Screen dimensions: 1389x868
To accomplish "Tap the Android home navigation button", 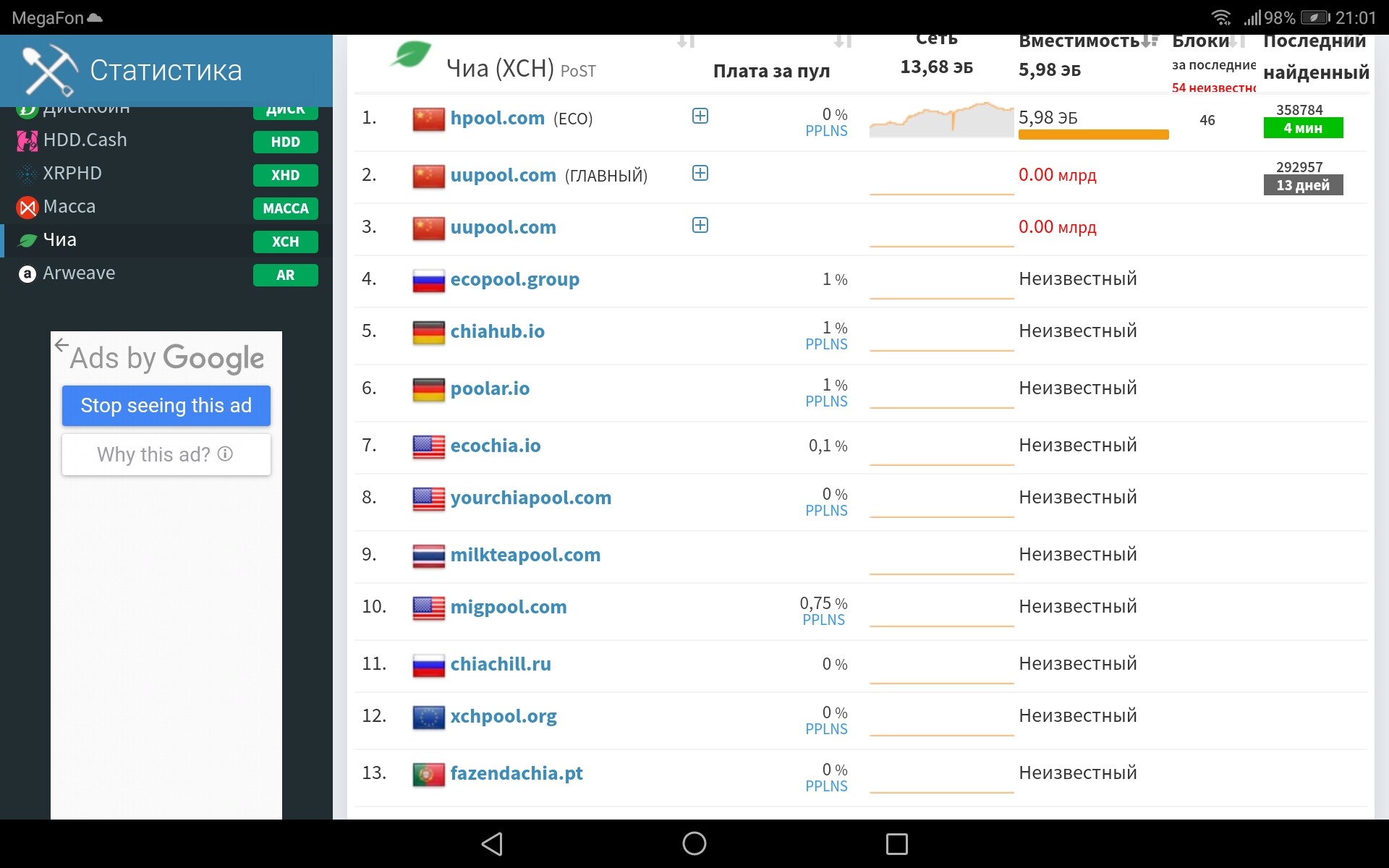I will (694, 843).
